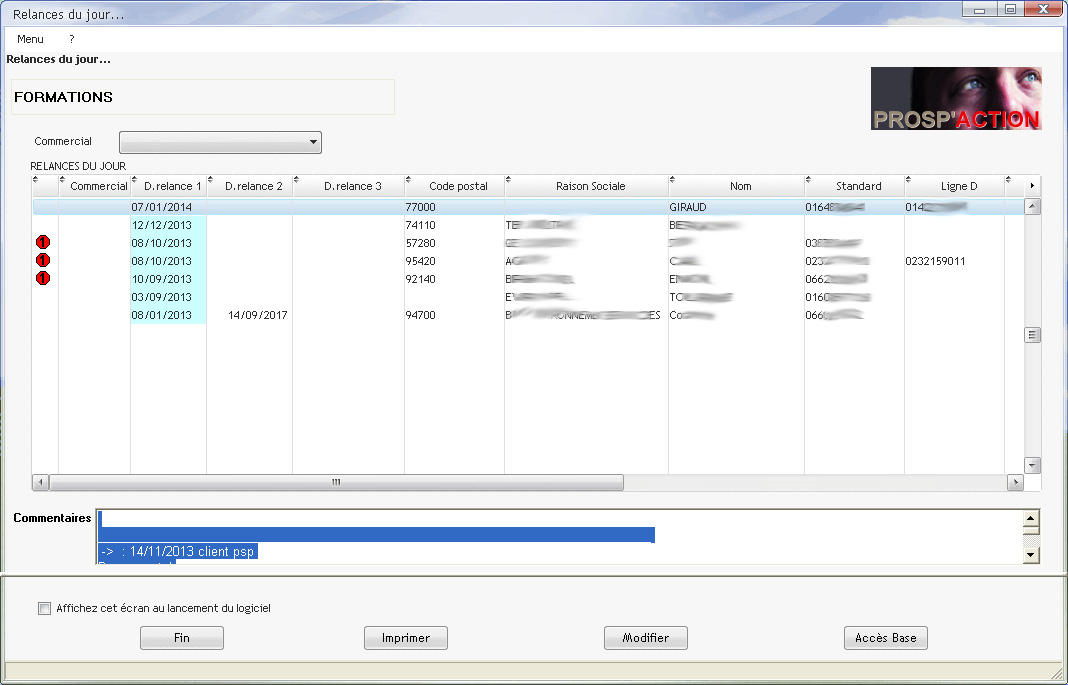Image resolution: width=1068 pixels, height=685 pixels.
Task: Click the table's horizontal scrollbar thumb
Action: 336,482
